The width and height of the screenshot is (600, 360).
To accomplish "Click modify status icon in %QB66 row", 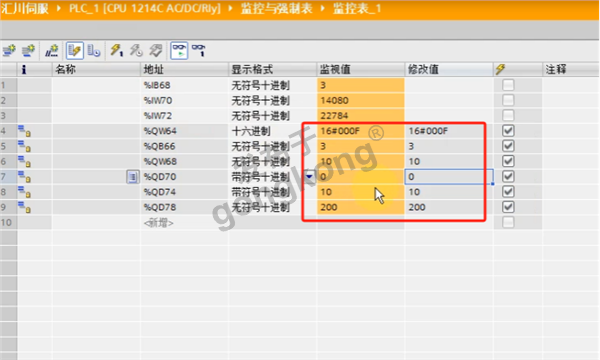I will [x=24, y=146].
